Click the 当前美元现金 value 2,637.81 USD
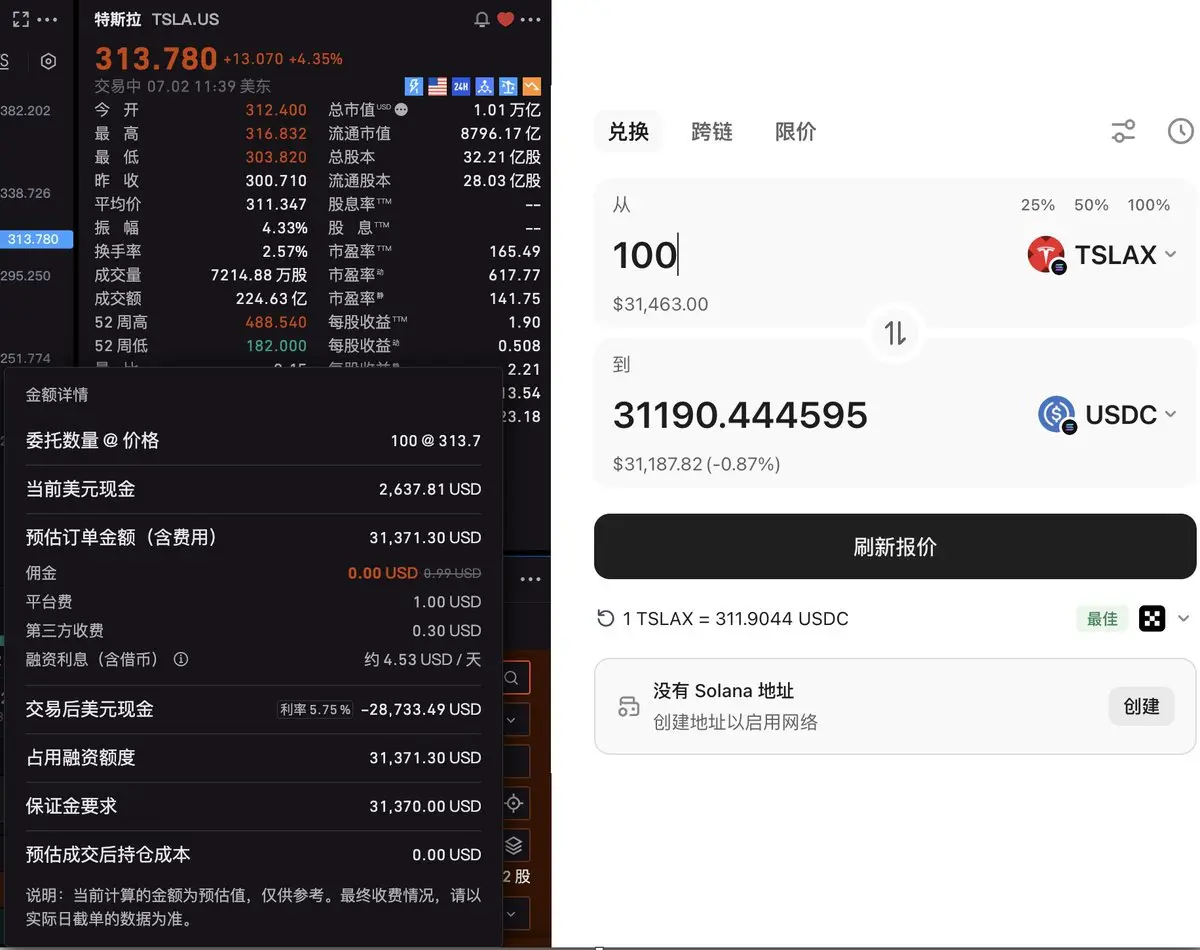This screenshot has height=950, width=1200. point(430,490)
